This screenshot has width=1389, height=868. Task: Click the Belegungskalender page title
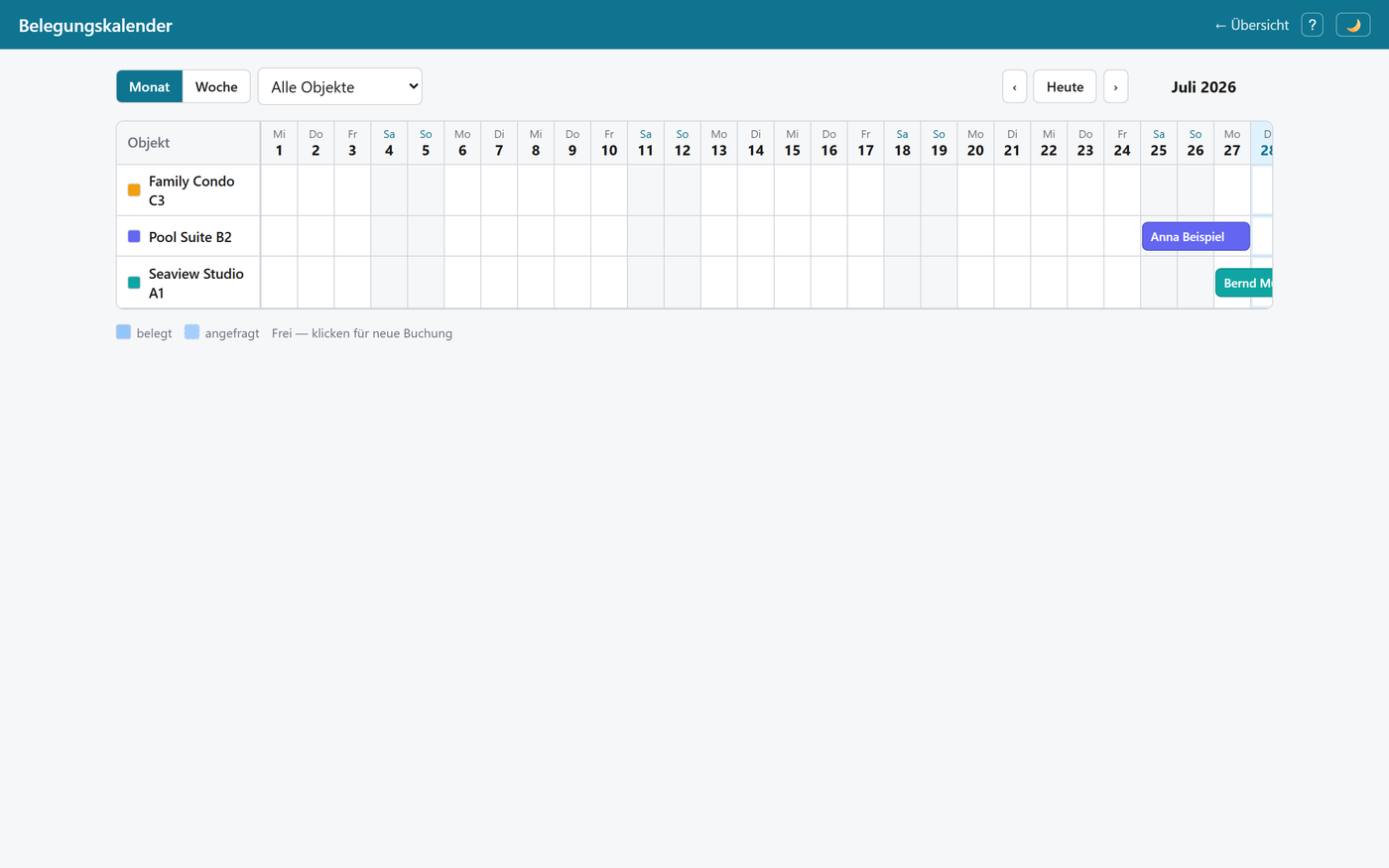(x=95, y=26)
